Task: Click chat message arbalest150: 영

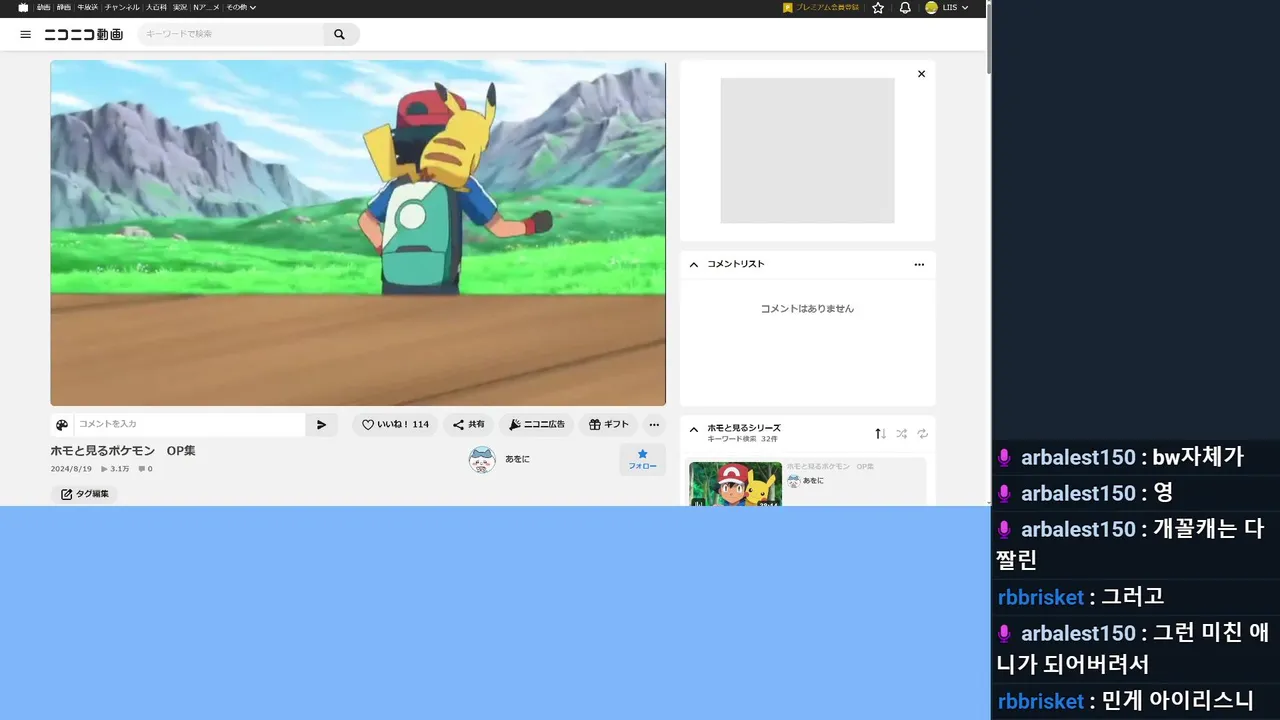Action: (x=1085, y=493)
